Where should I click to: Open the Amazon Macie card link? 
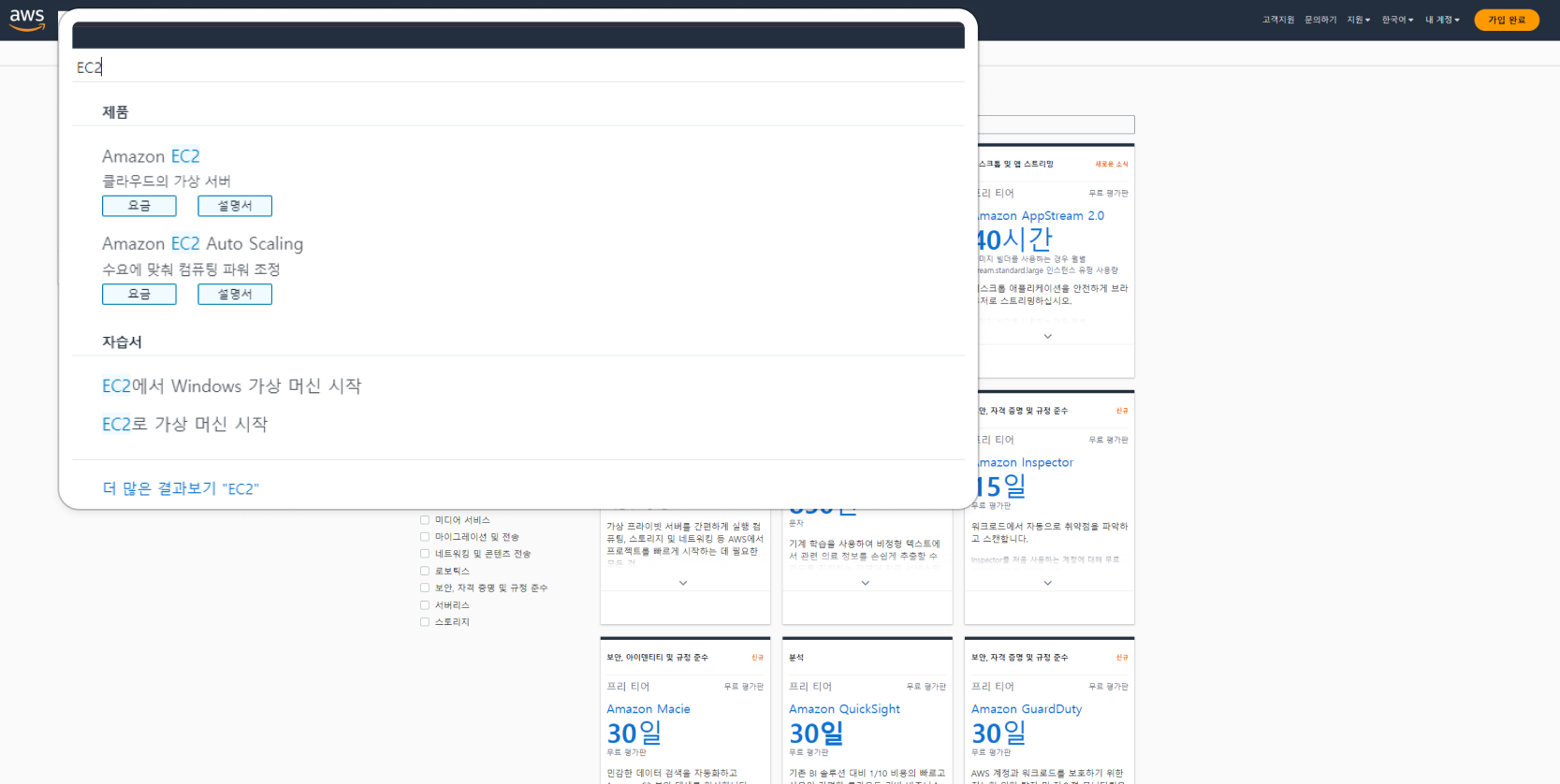click(649, 709)
